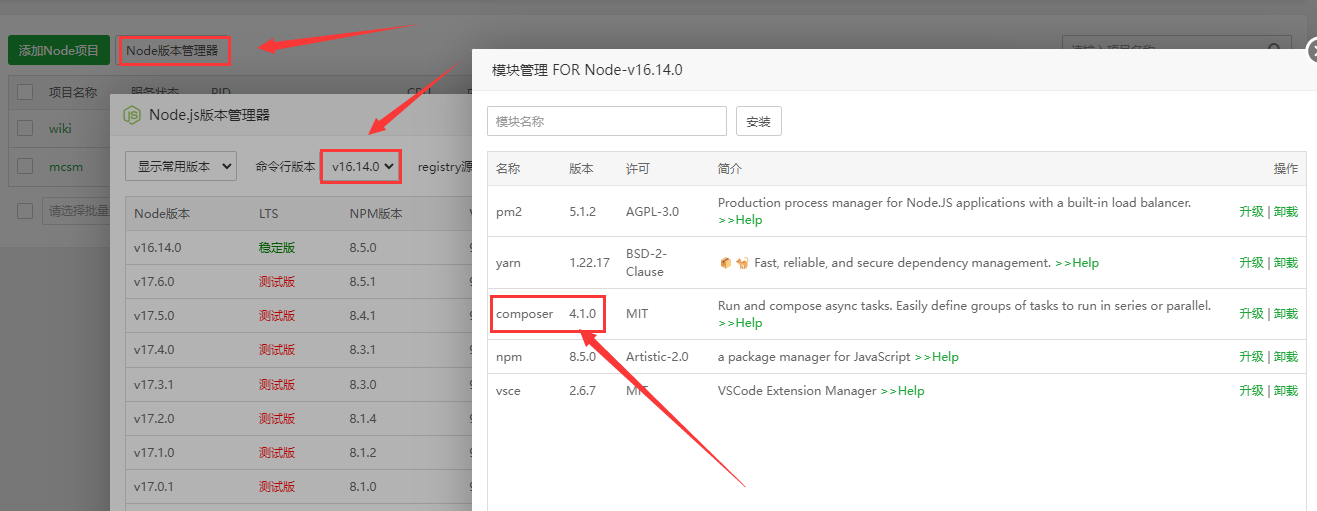Screen dimensions: 1317x511
Task: Open the yarn >>Help link
Action: [x=1077, y=263]
